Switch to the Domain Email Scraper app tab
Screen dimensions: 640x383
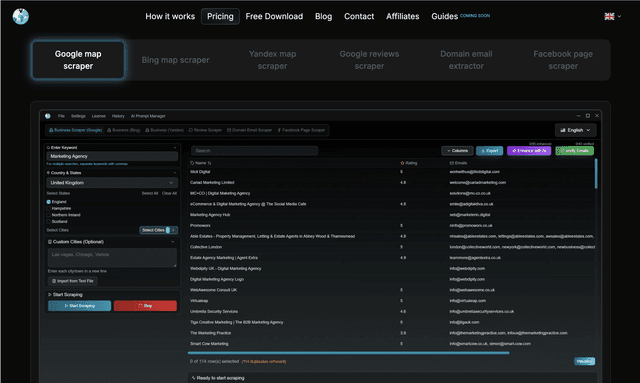[x=249, y=130]
